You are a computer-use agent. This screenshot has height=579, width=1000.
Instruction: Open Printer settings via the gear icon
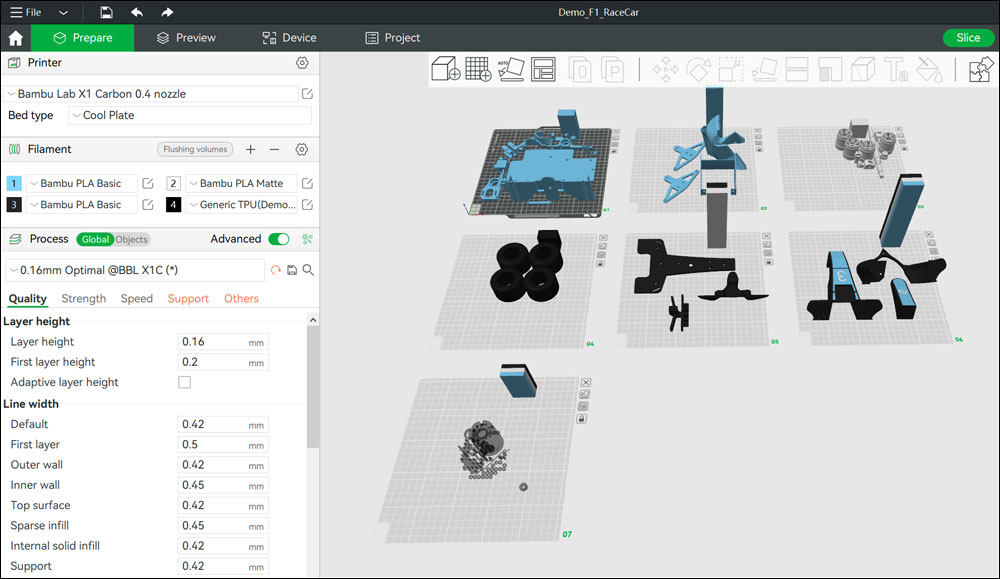coord(301,62)
